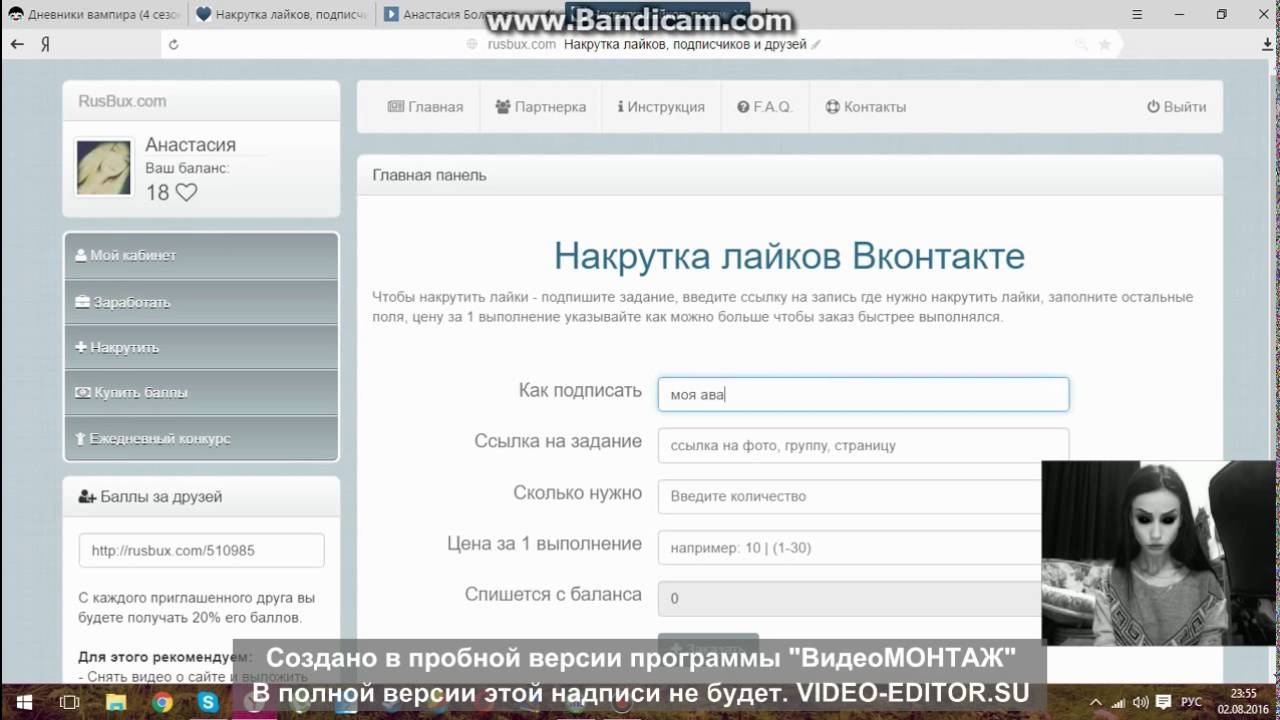
Task: Open the Windows Start menu
Action: click(22, 702)
